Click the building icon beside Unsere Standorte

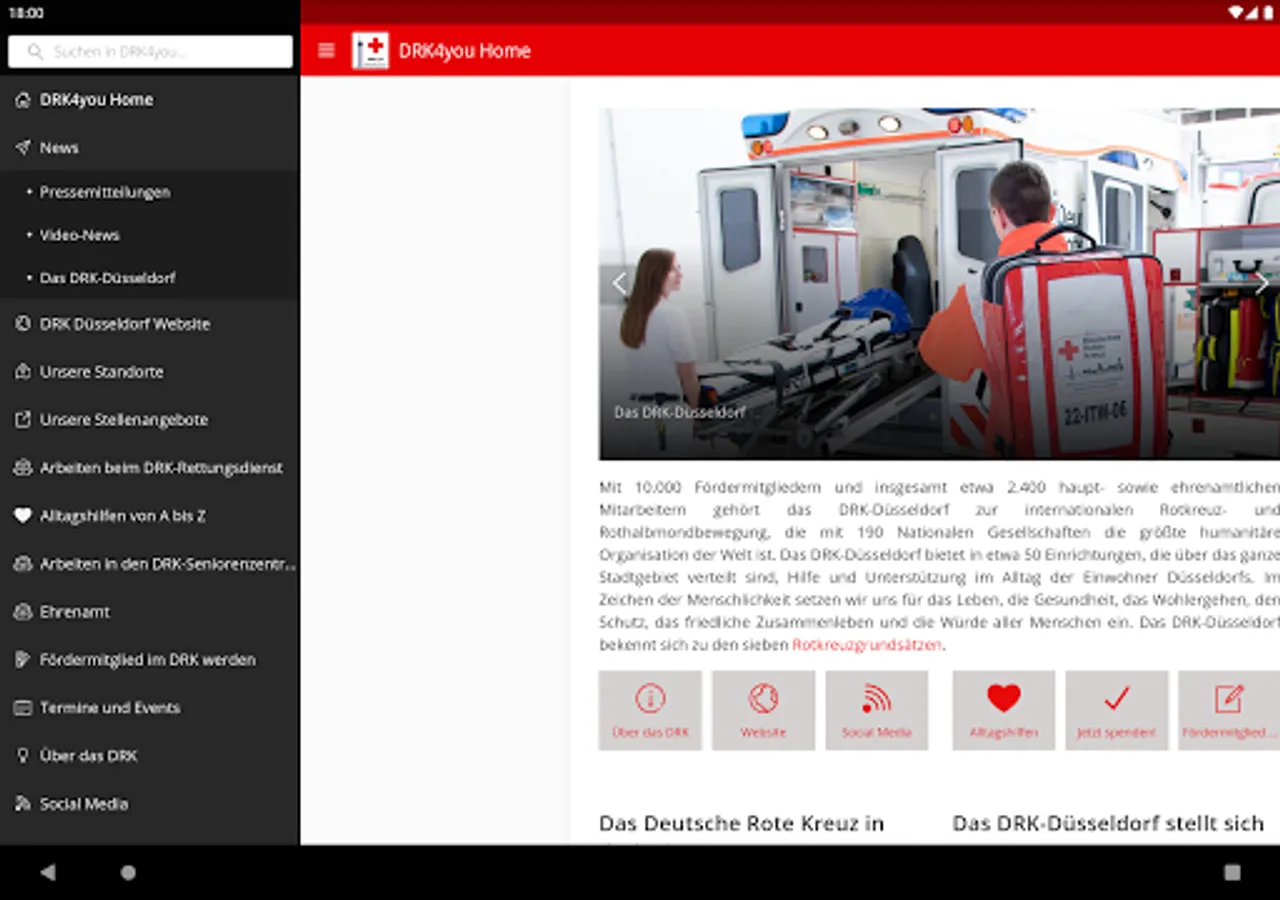pos(23,372)
